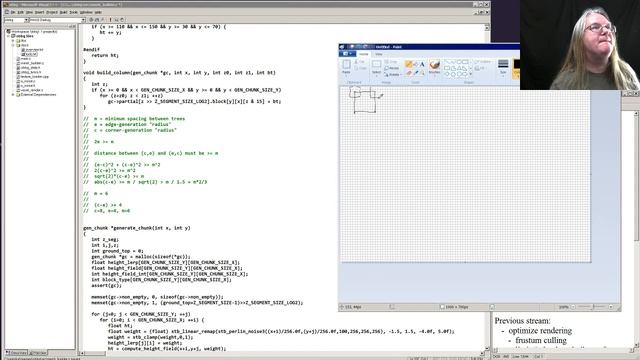Open the Tools menu in Visual Studio
The height and width of the screenshot is (360, 640).
coord(73,12)
